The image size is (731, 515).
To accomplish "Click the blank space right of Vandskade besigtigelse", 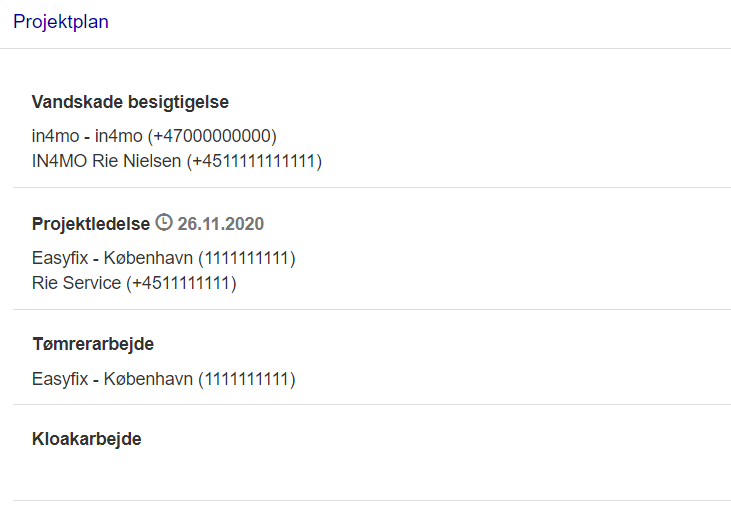I will [x=480, y=102].
